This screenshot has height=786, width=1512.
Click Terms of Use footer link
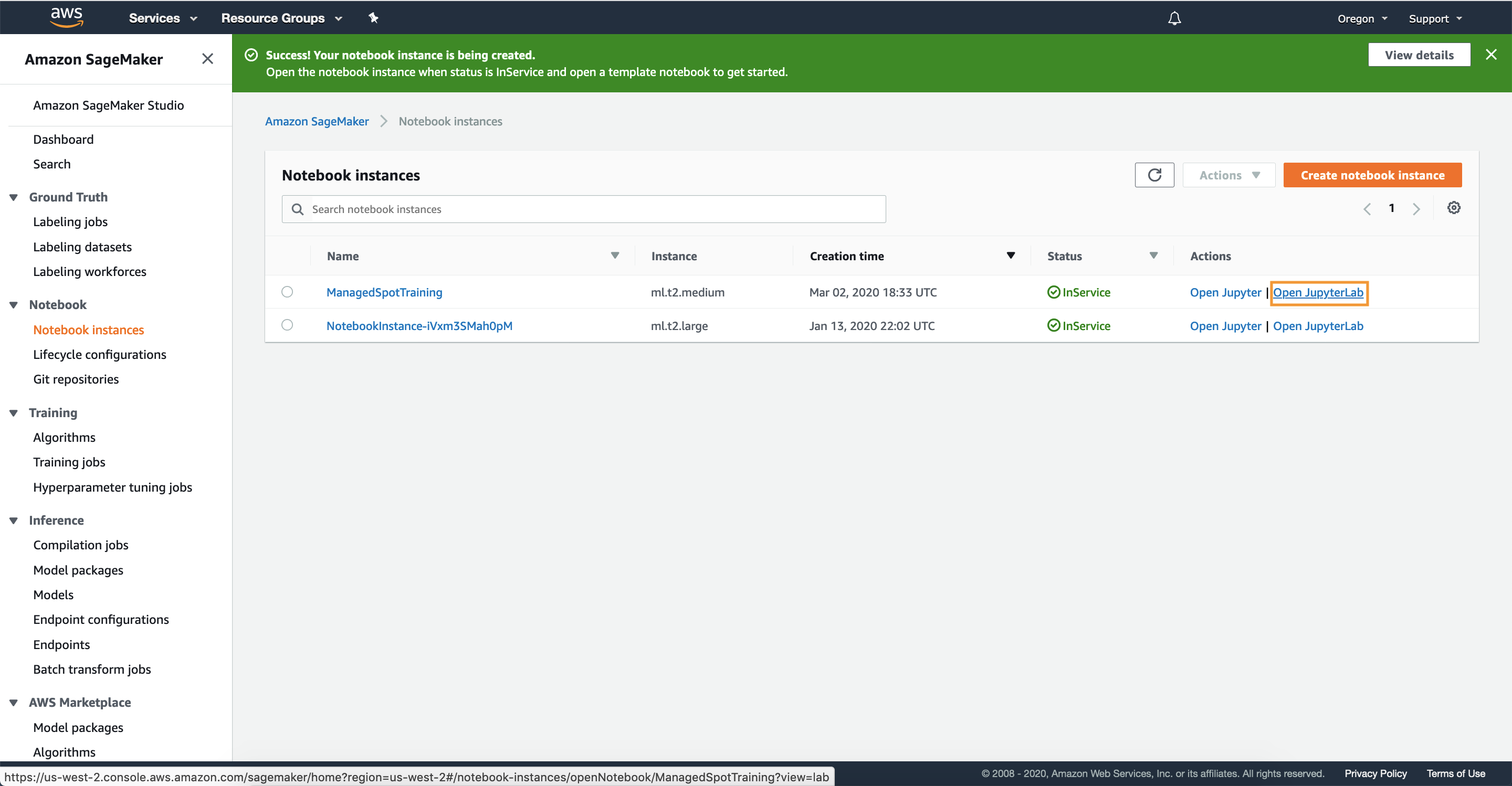pos(1456,773)
